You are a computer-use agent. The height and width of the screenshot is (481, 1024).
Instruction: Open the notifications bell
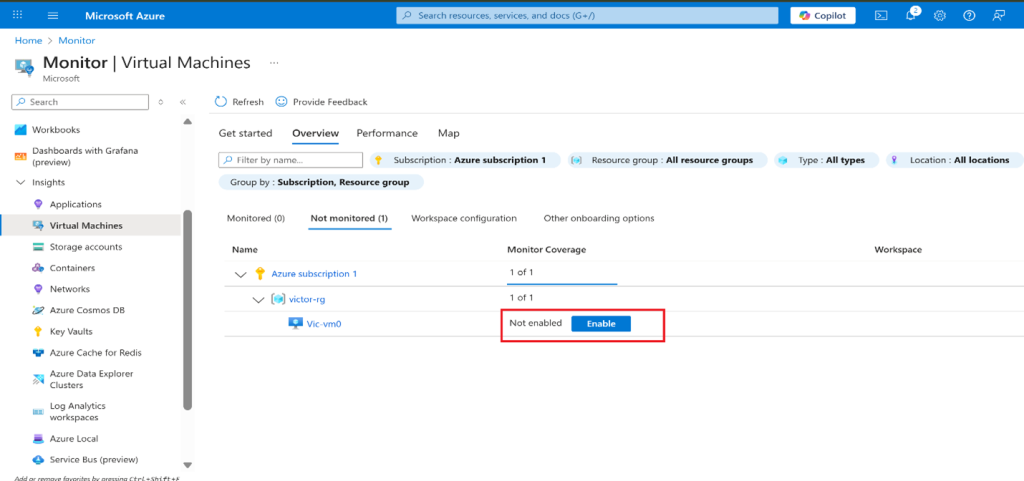coord(911,16)
